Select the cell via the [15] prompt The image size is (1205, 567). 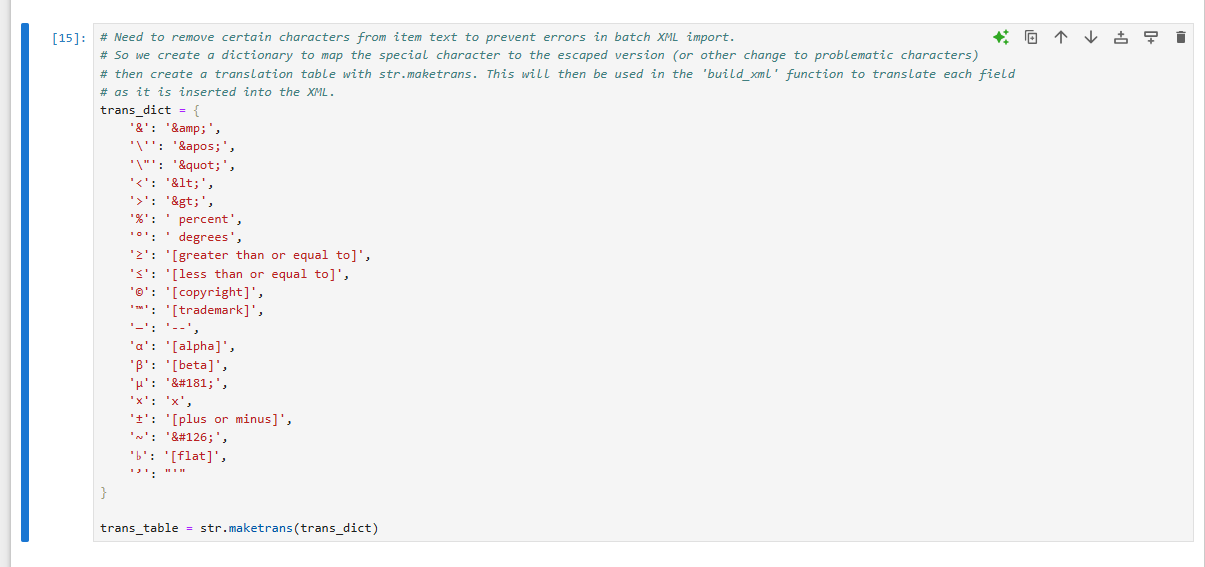point(68,38)
